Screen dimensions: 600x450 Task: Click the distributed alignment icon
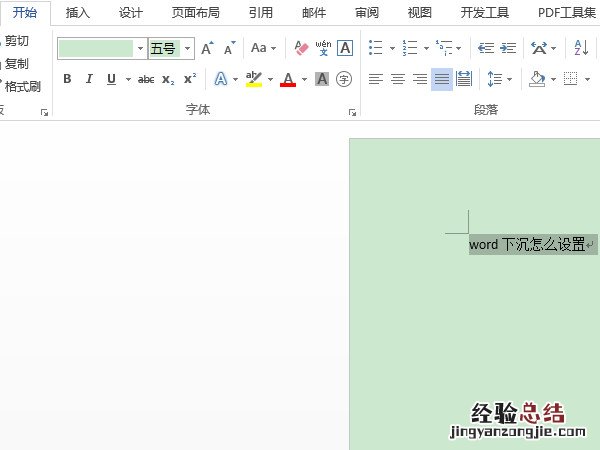coord(464,79)
